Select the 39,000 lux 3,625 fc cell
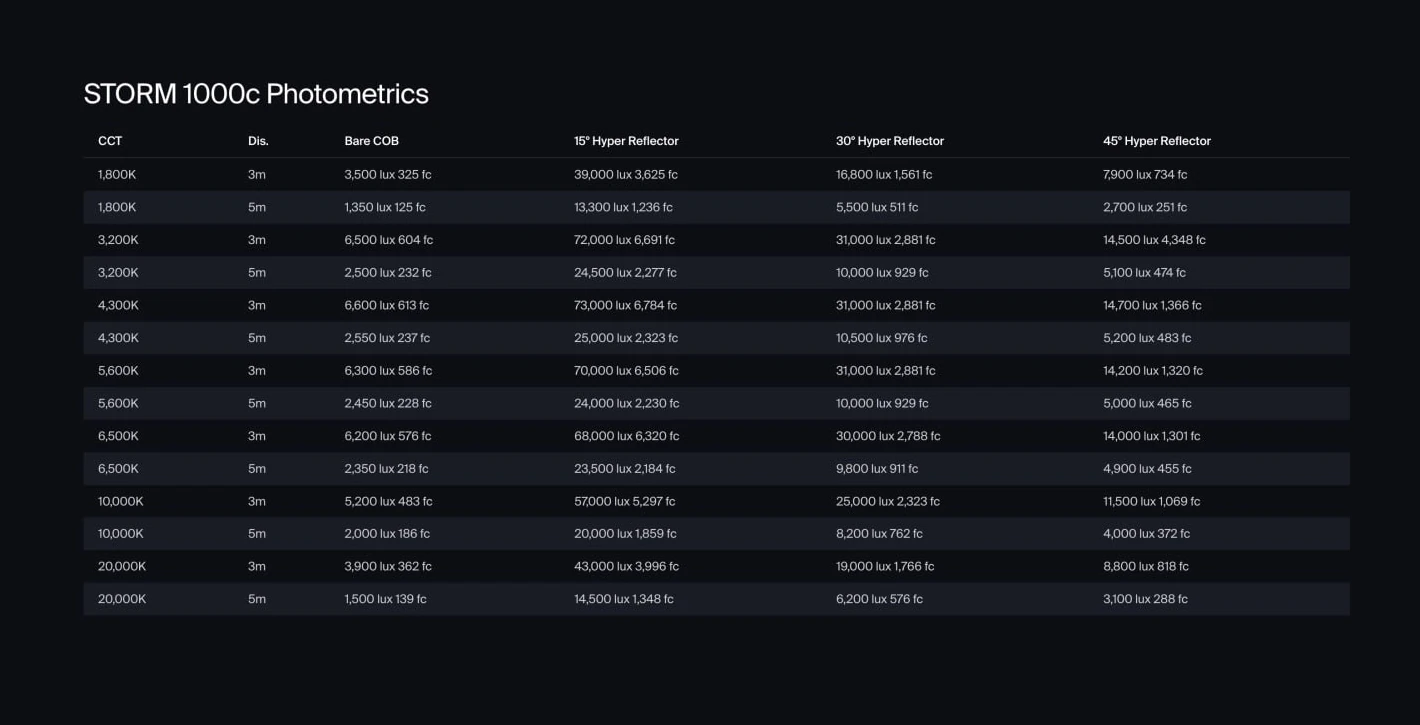The height and width of the screenshot is (725, 1420). pos(625,175)
